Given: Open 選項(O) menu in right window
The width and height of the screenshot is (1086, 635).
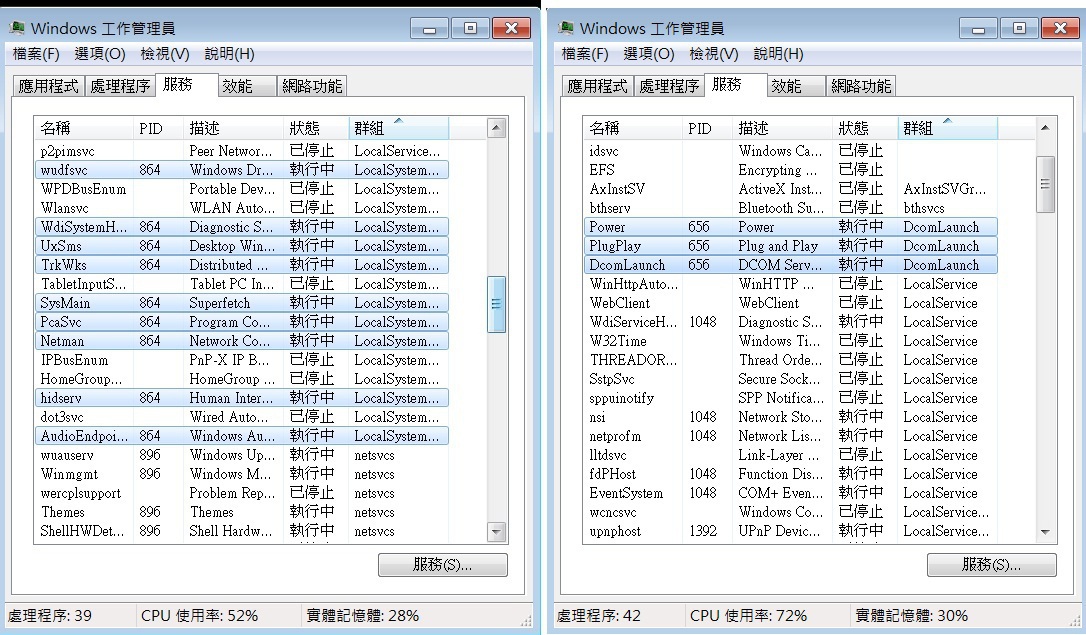Looking at the screenshot, I should point(649,53).
